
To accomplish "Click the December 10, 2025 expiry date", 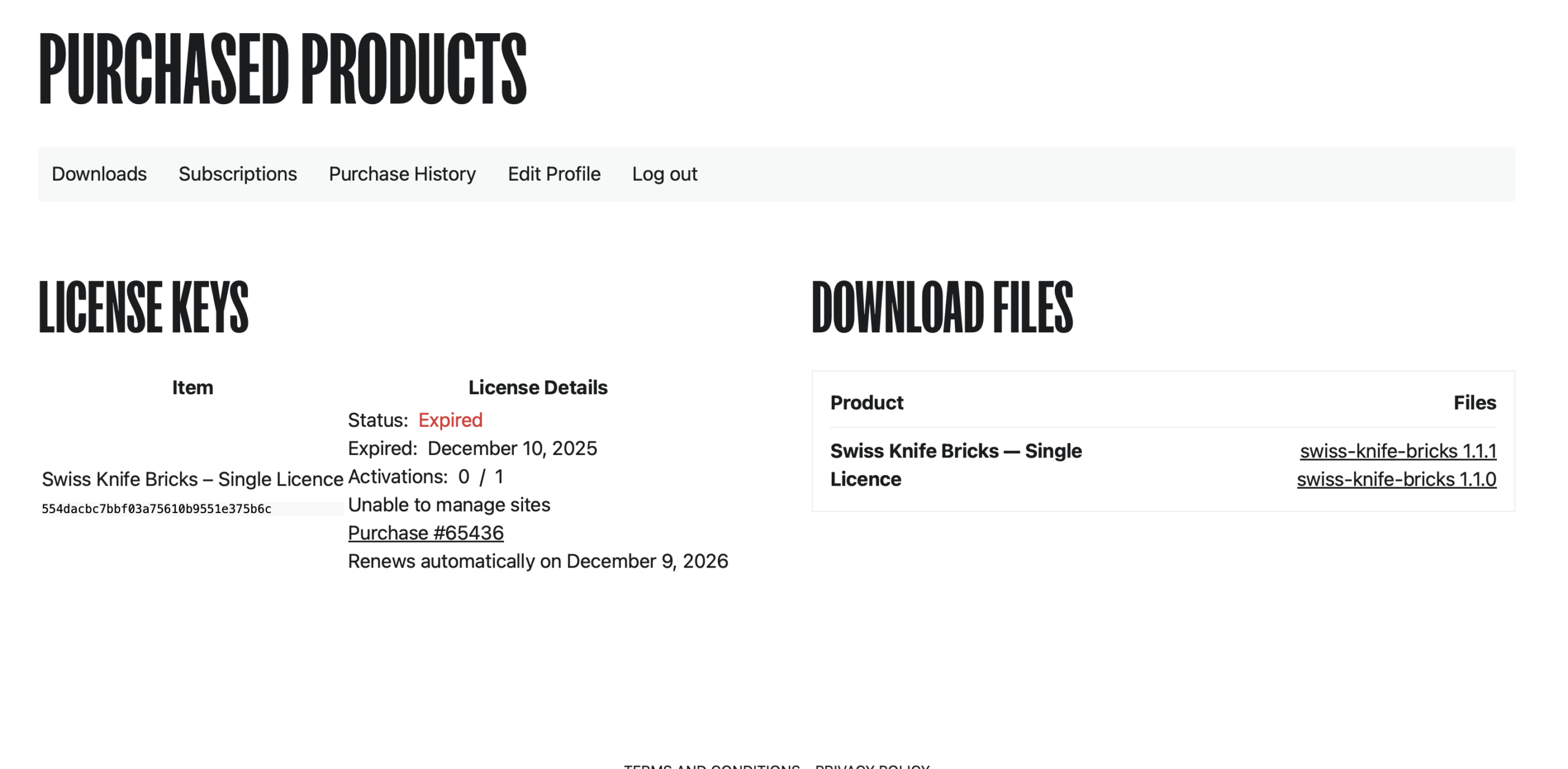I will tap(512, 448).
